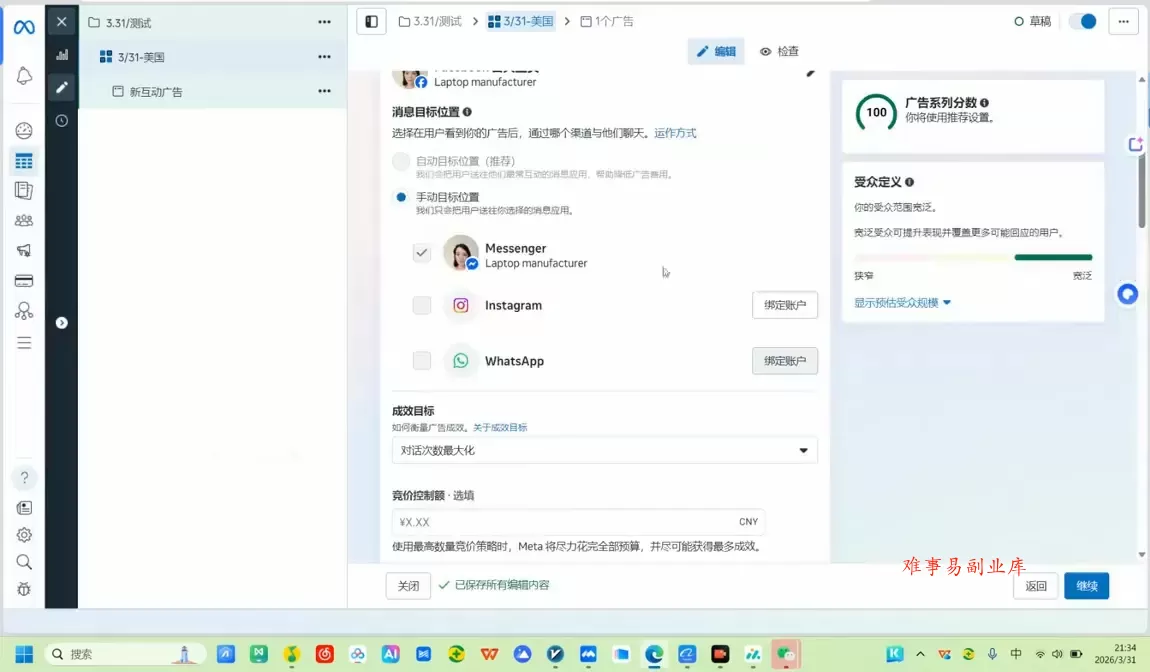Click 绑定账户 button for Instagram

coord(785,305)
